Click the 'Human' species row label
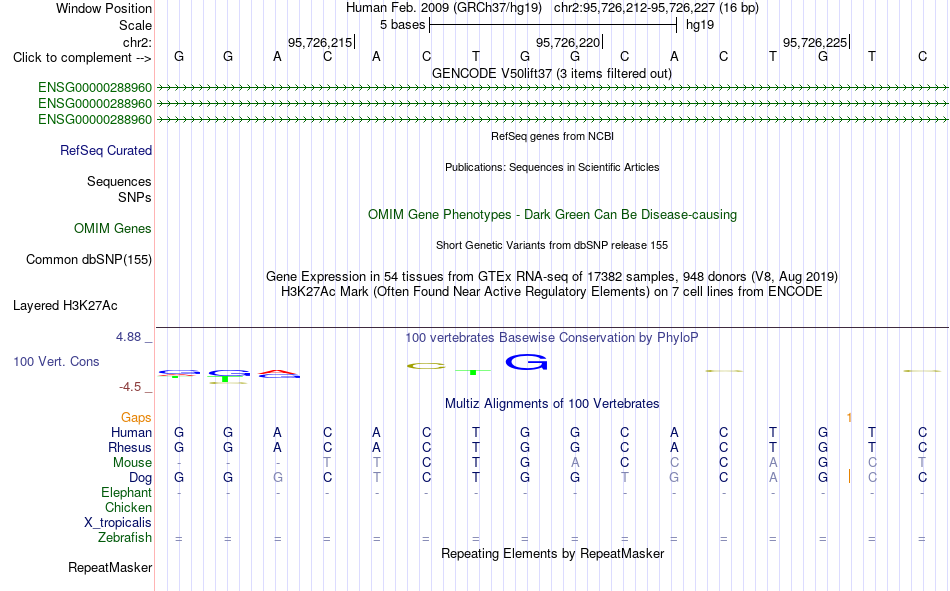This screenshot has width=950, height=591. coord(131,432)
